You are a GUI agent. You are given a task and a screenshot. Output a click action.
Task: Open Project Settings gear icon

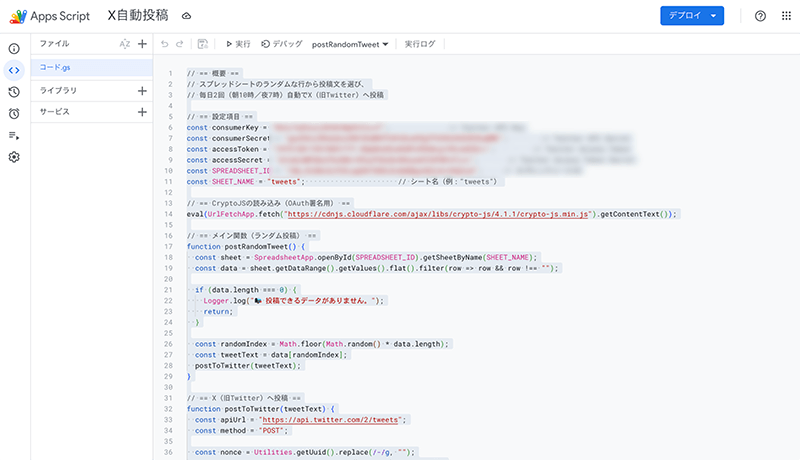coord(14,157)
